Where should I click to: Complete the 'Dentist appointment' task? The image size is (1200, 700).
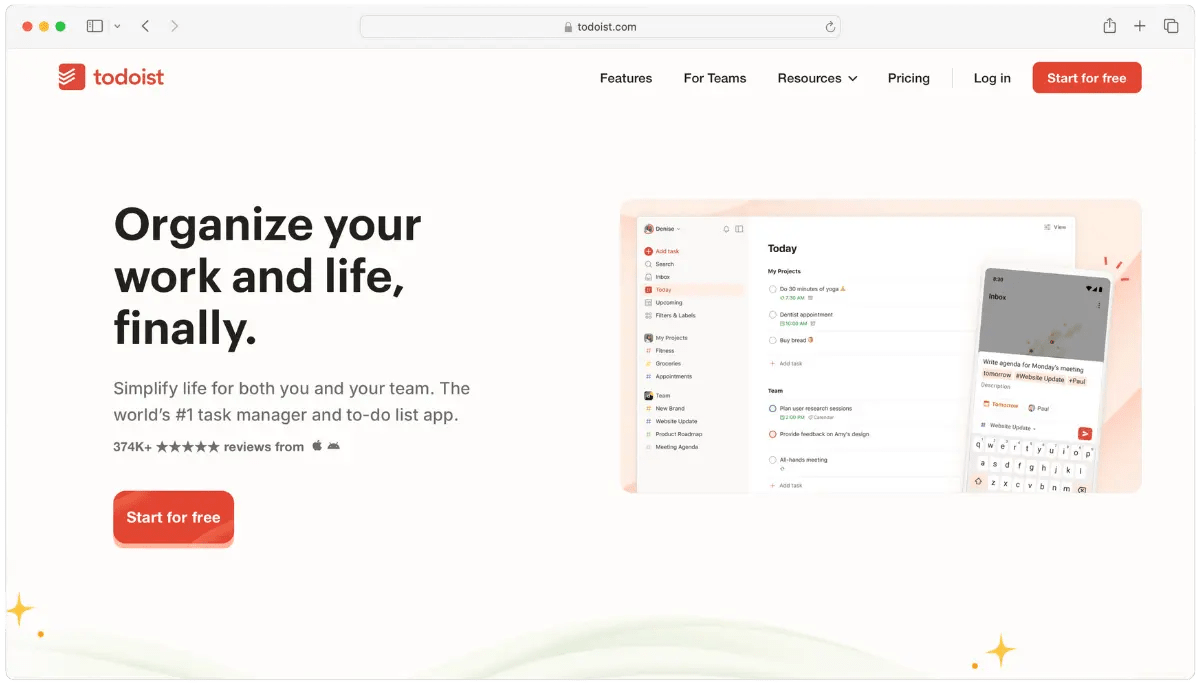tap(773, 315)
